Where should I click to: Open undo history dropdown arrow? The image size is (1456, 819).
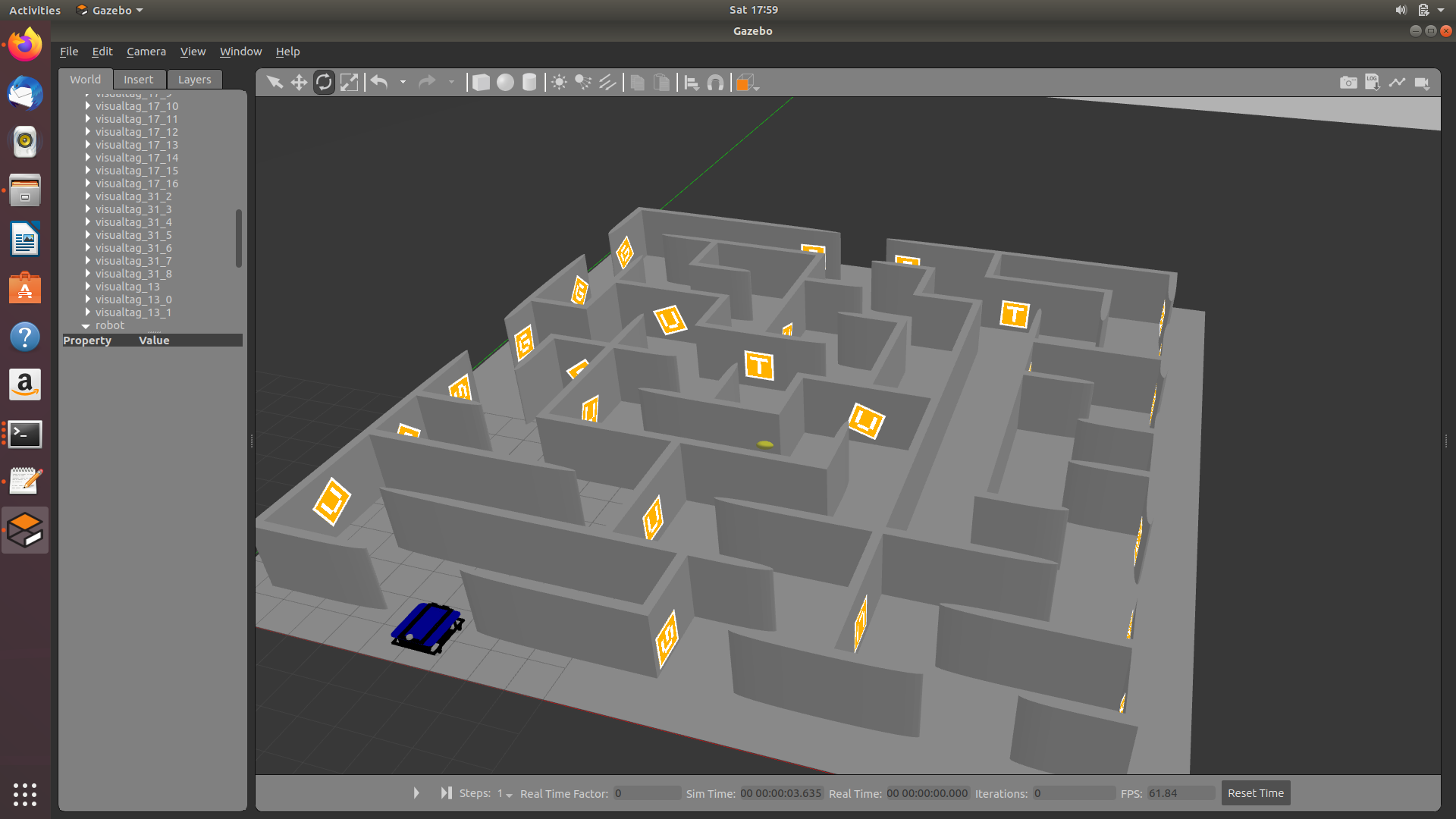pyautogui.click(x=403, y=82)
